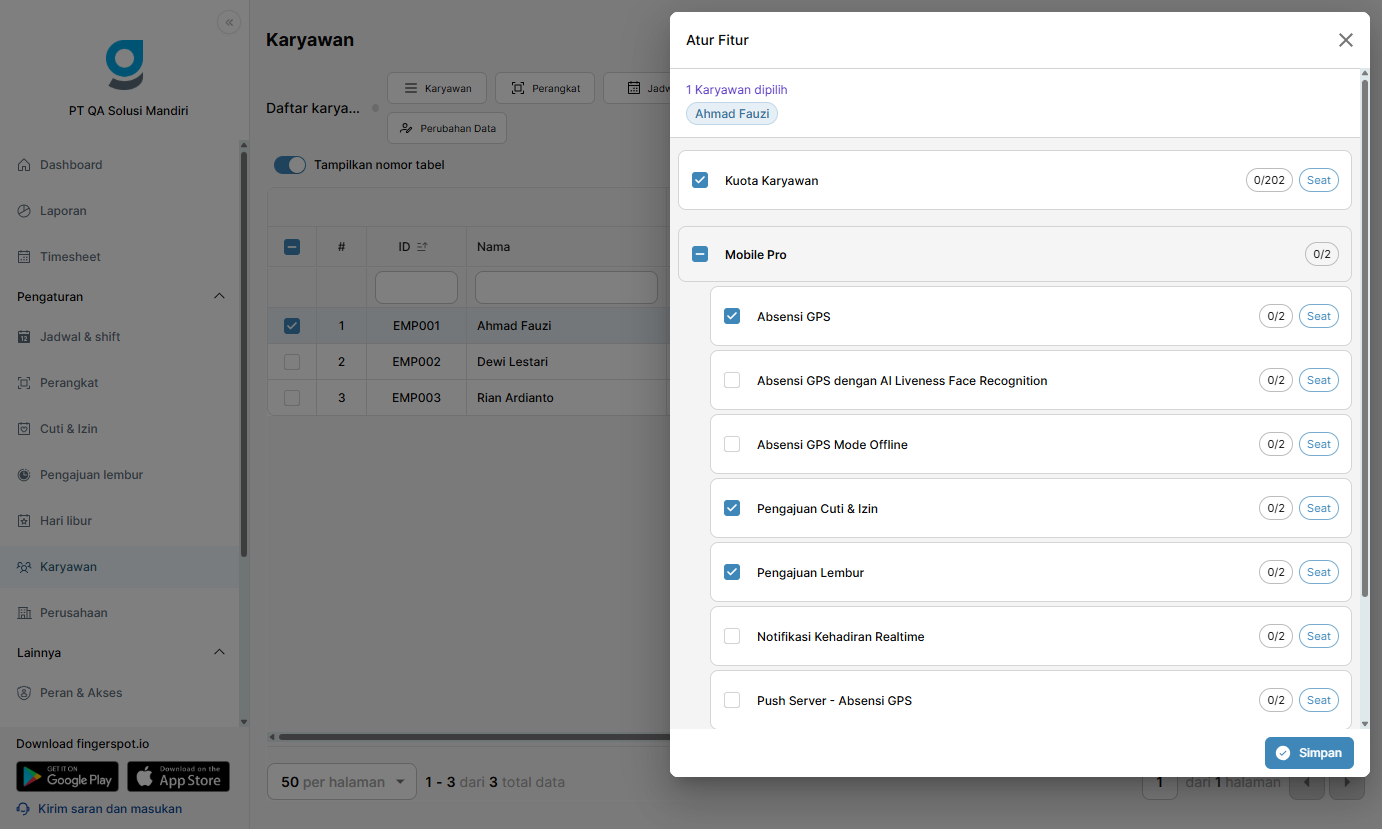Turn off Tampilkan nomor tabel switch
Screen dimensions: 1382x829
click(x=290, y=165)
